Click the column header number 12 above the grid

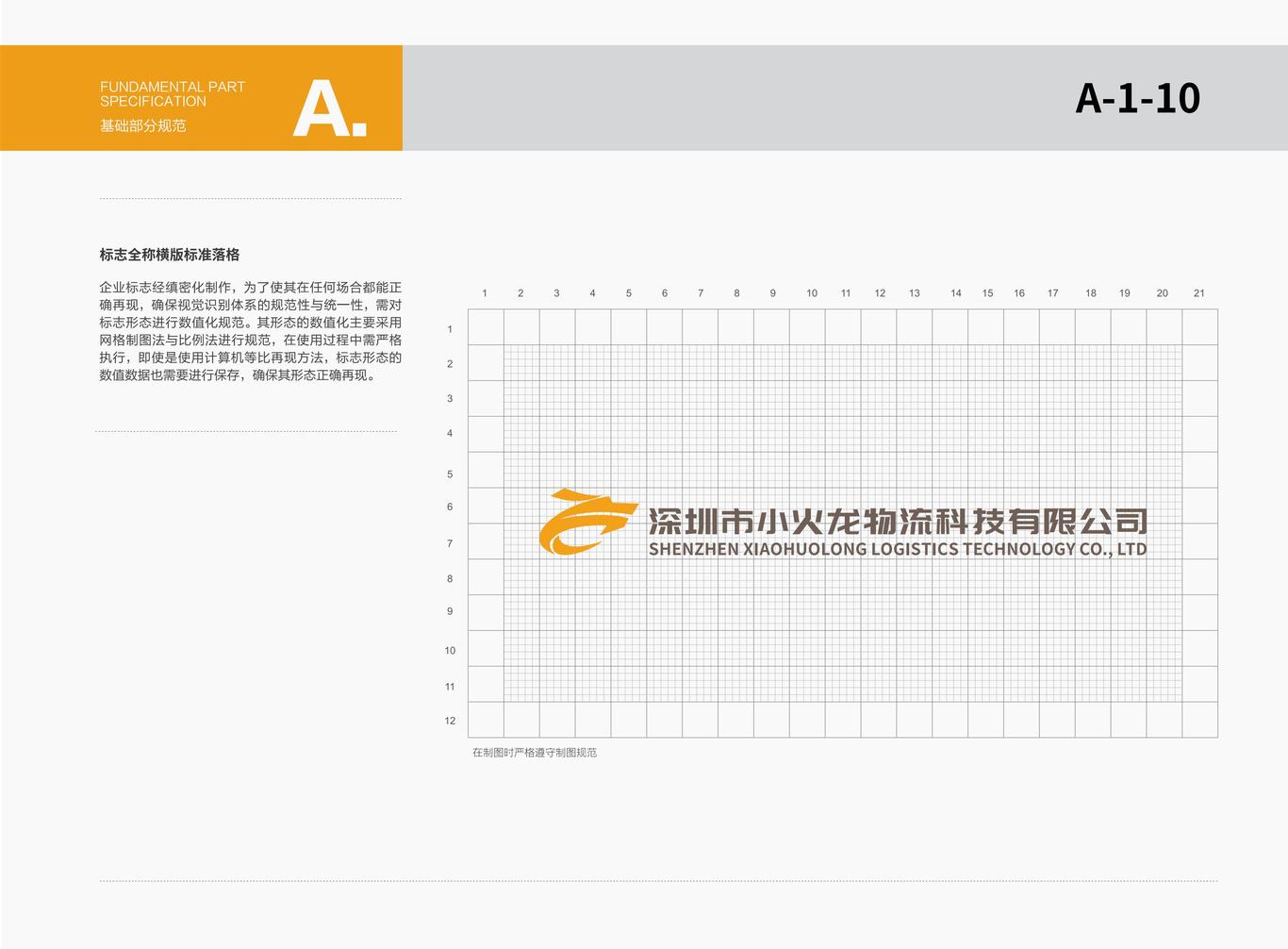pos(880,293)
